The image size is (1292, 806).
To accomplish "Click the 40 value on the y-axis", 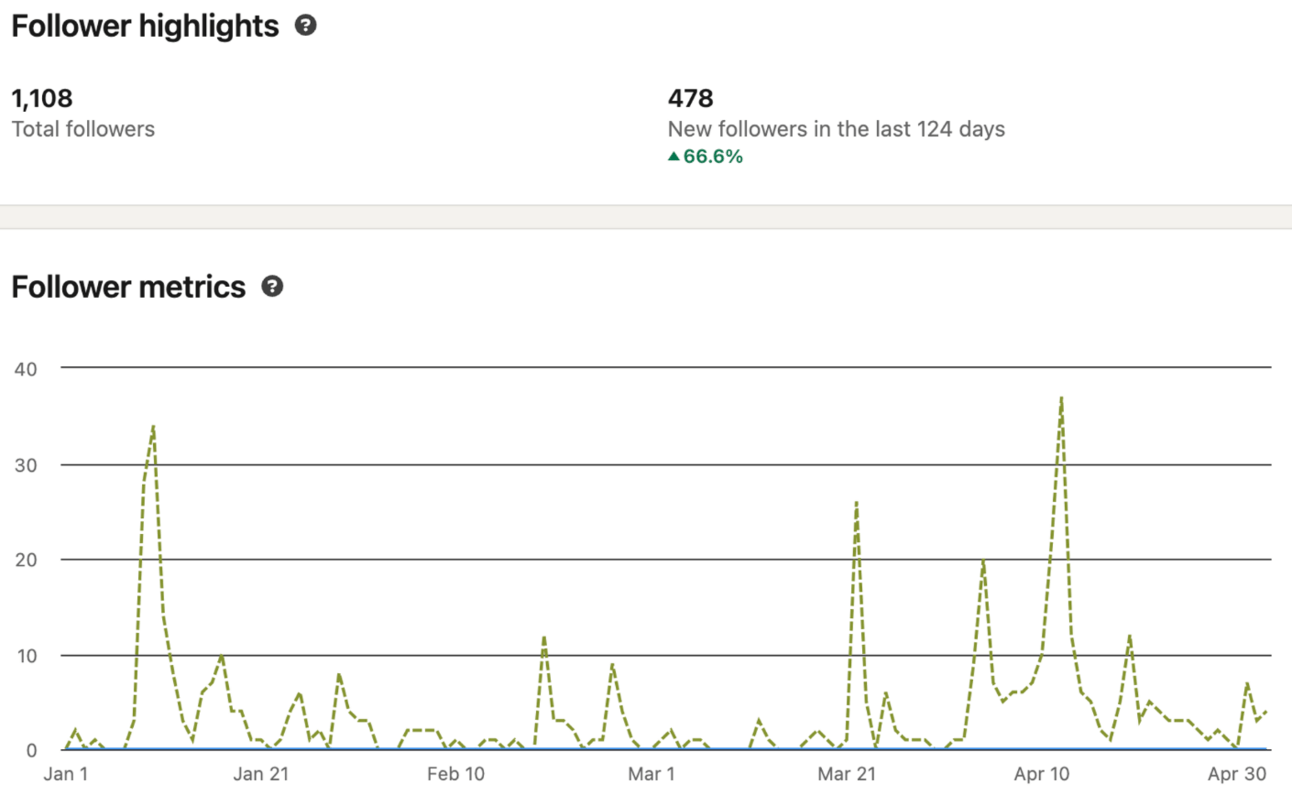I will (x=25, y=369).
